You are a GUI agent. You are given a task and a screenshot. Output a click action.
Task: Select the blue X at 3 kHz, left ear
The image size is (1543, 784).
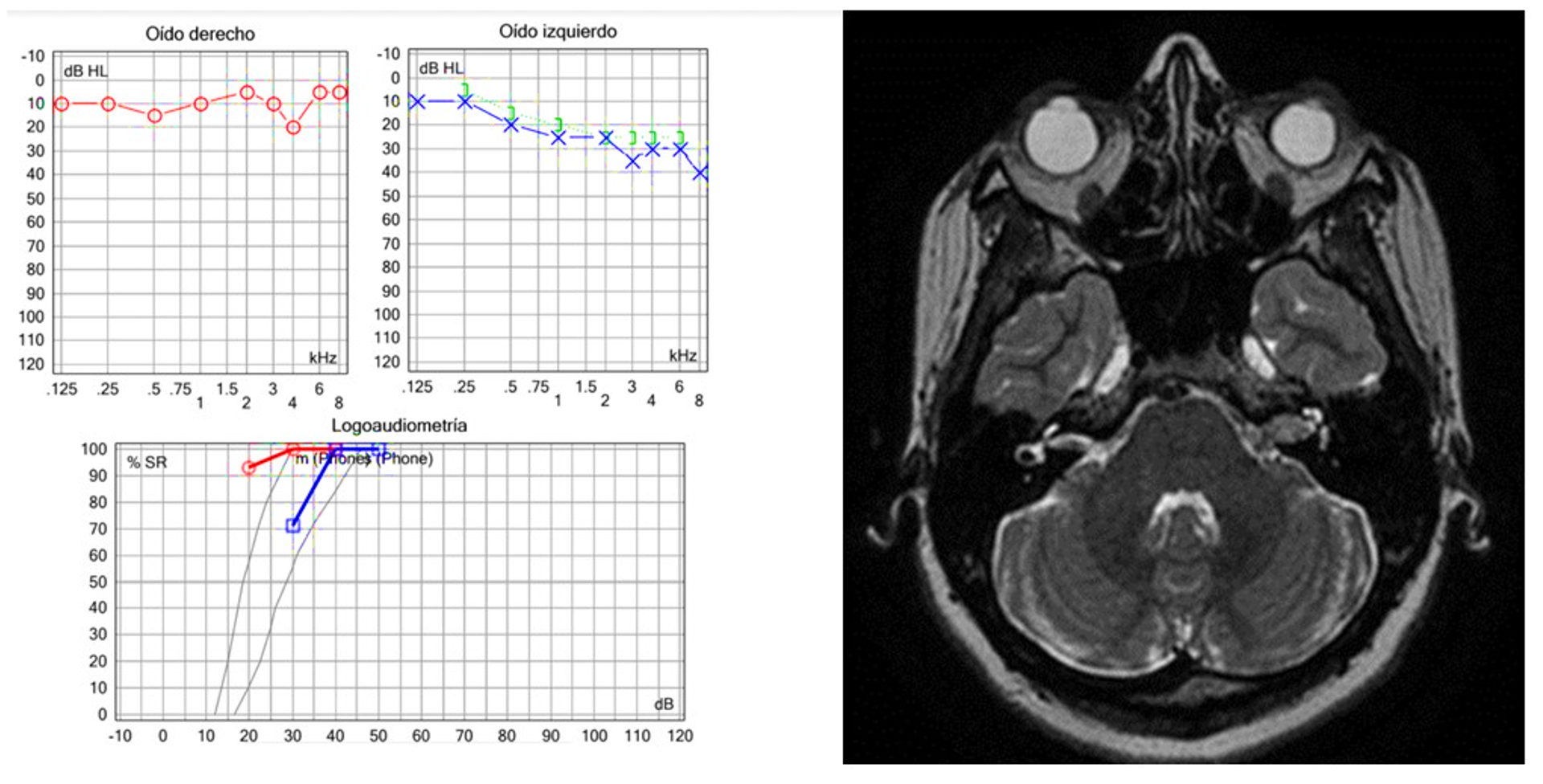[632, 161]
